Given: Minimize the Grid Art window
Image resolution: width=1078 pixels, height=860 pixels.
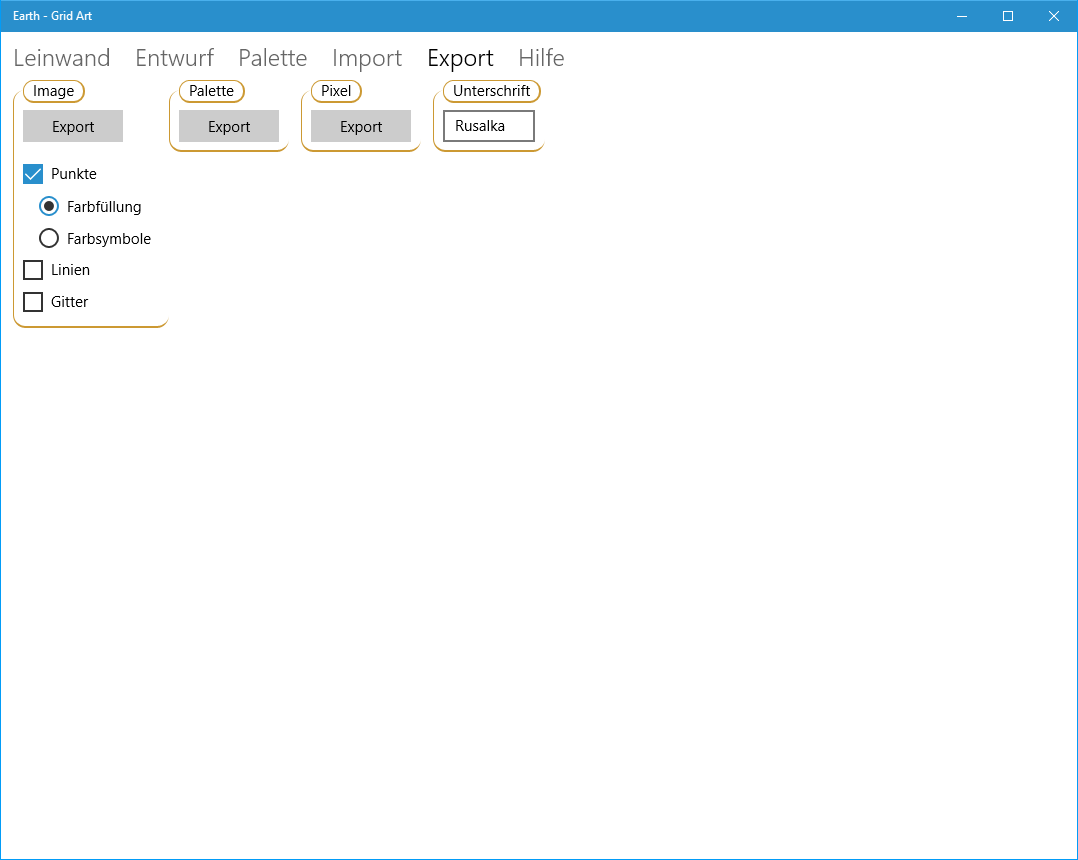Looking at the screenshot, I should (962, 16).
